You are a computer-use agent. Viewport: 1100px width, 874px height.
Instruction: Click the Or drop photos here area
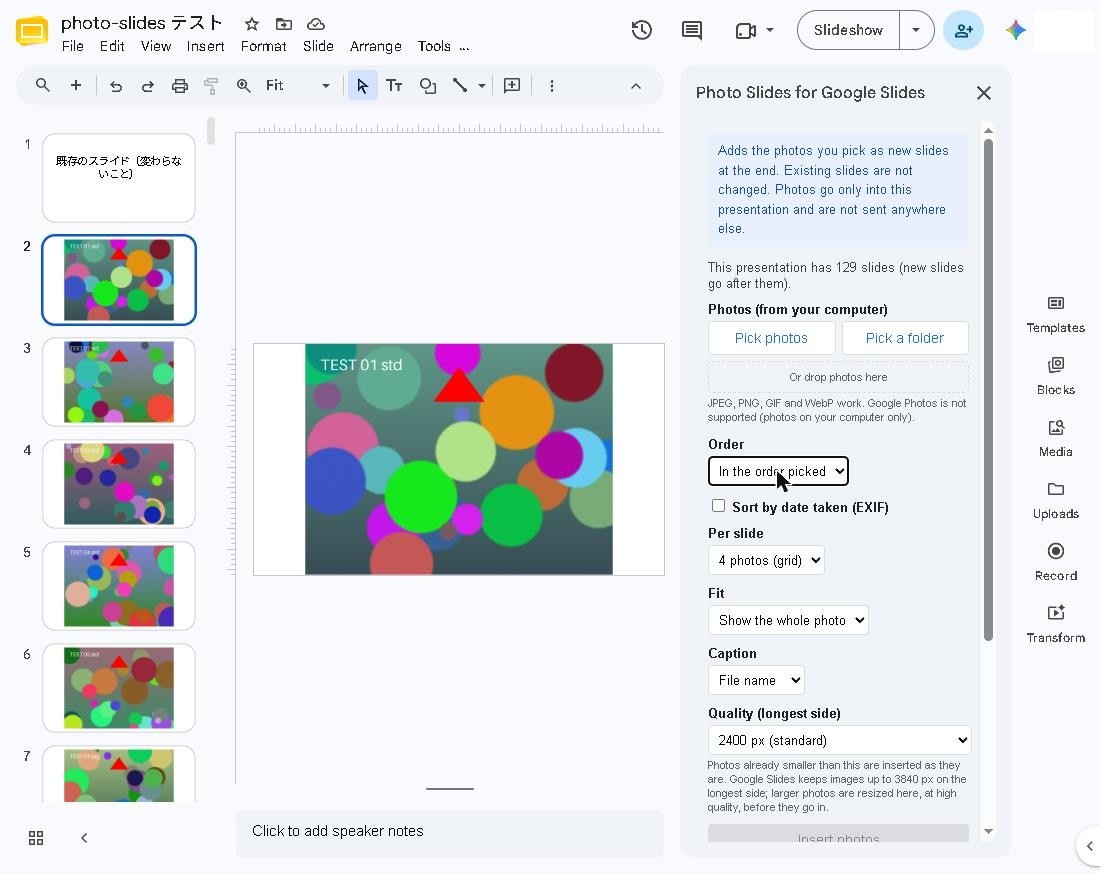(838, 377)
